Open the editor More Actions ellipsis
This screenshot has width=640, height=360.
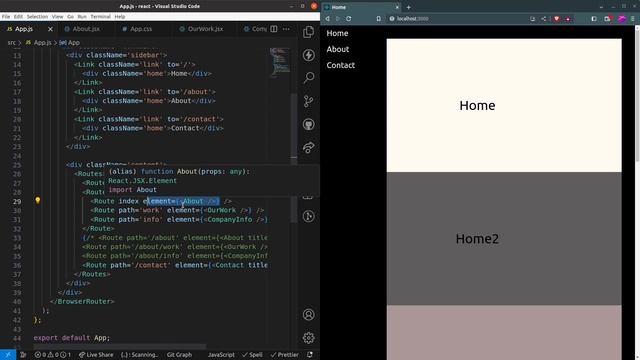click(286, 29)
